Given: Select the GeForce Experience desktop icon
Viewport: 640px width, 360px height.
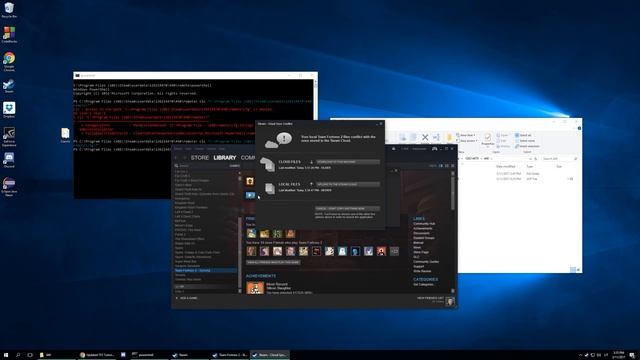Looking at the screenshot, I should pos(9,137).
